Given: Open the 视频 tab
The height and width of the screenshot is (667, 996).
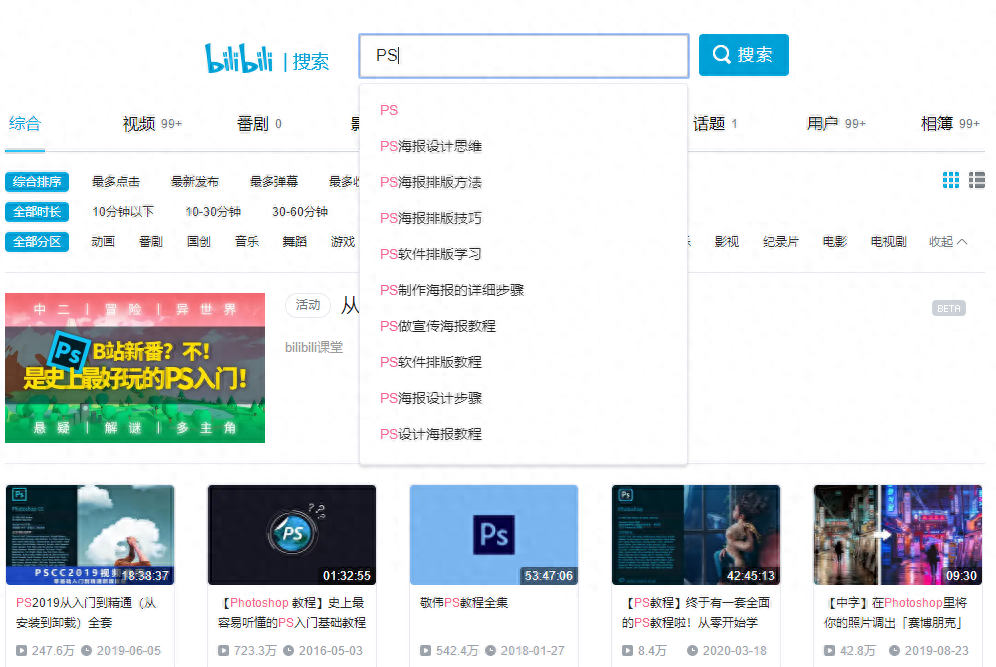Looking at the screenshot, I should (x=152, y=123).
